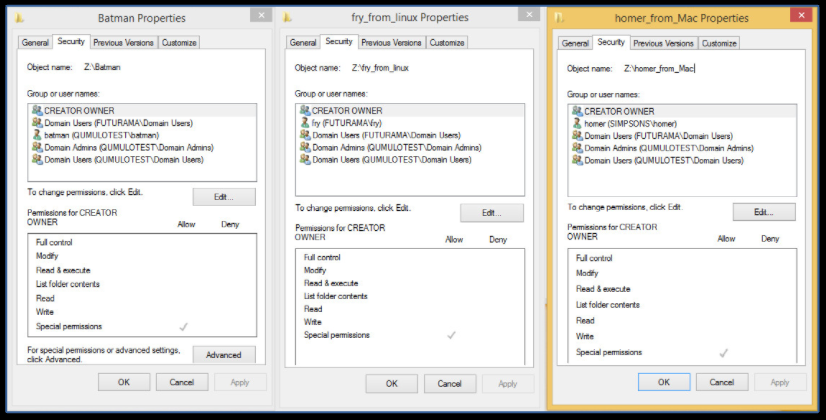Click the Edit button in Batman Properties
This screenshot has width=826, height=420.
(224, 197)
